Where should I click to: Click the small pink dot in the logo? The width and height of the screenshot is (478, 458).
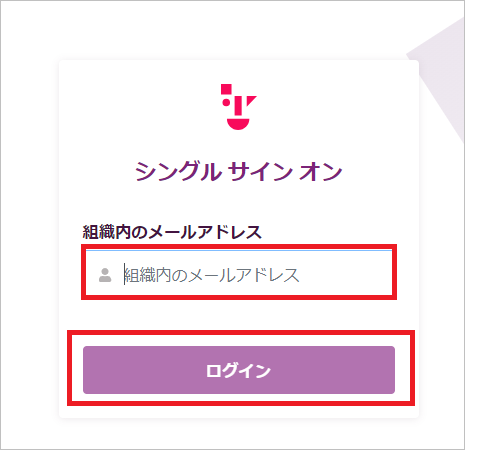click(x=226, y=102)
